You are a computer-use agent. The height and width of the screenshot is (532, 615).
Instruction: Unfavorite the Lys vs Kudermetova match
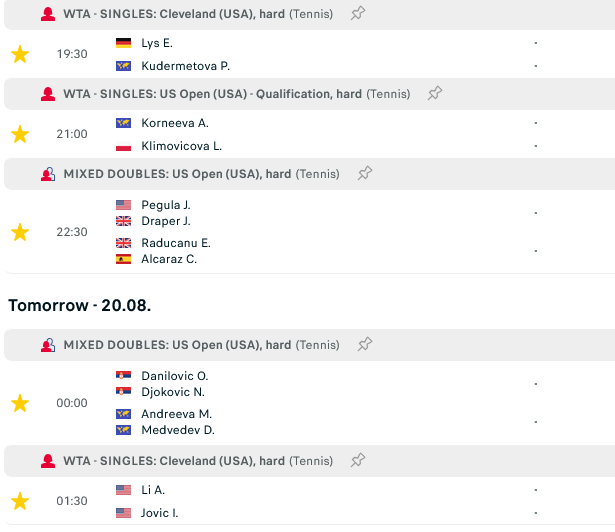pos(20,54)
